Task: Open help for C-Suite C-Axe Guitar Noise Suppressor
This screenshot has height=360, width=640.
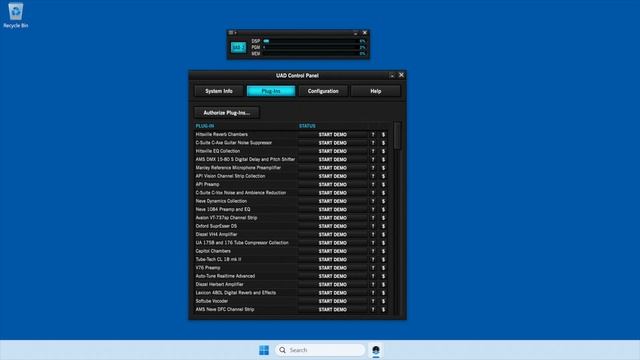Action: pyautogui.click(x=373, y=143)
